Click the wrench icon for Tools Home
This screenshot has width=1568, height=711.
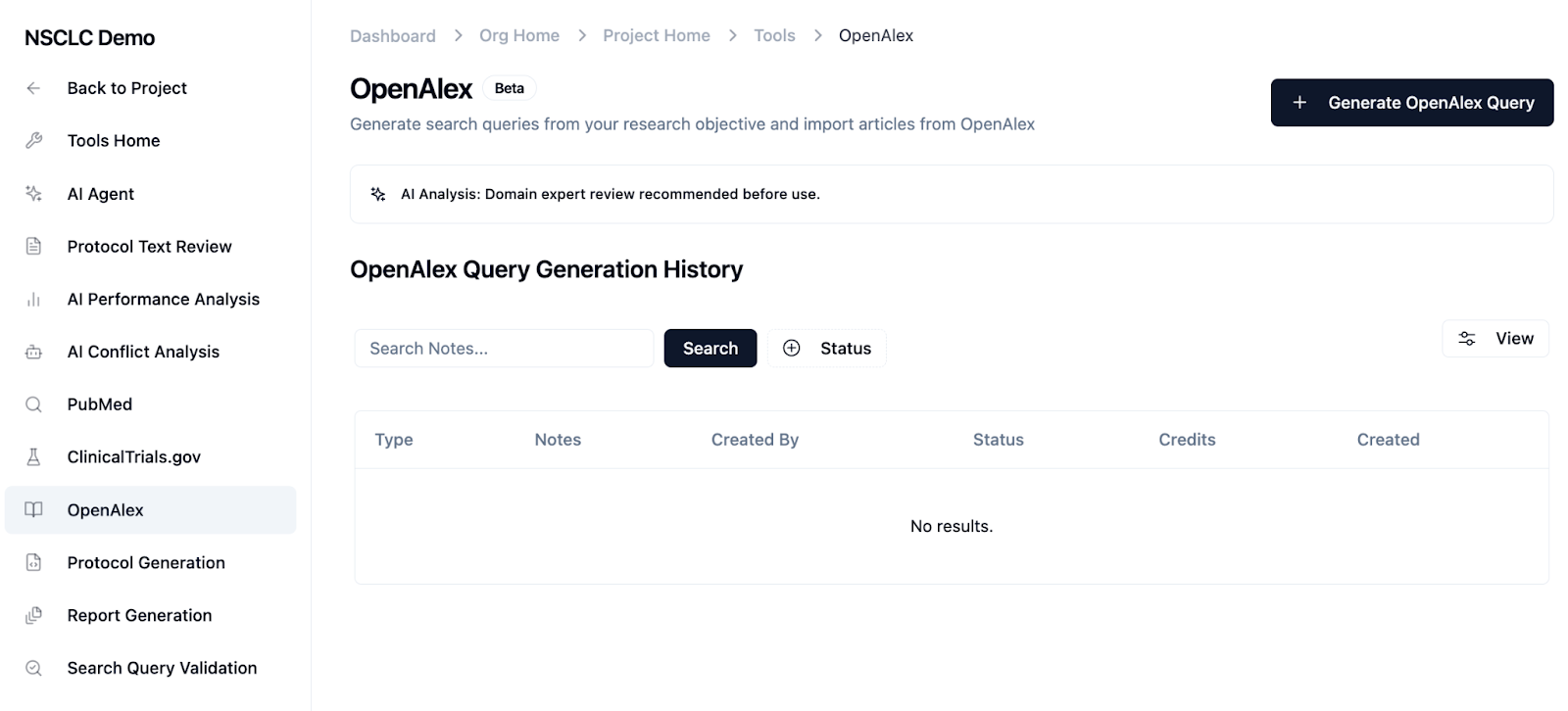coord(33,141)
